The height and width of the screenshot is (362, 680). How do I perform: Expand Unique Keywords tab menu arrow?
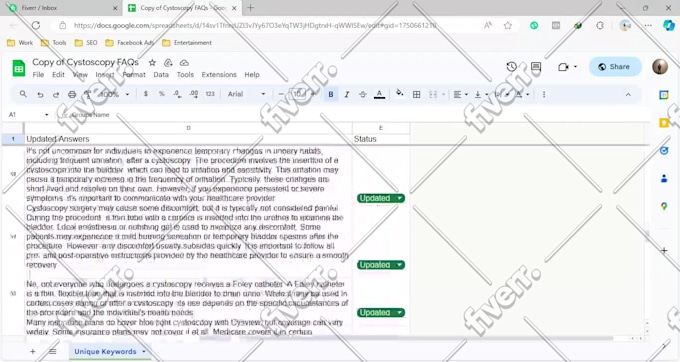[x=144, y=352]
